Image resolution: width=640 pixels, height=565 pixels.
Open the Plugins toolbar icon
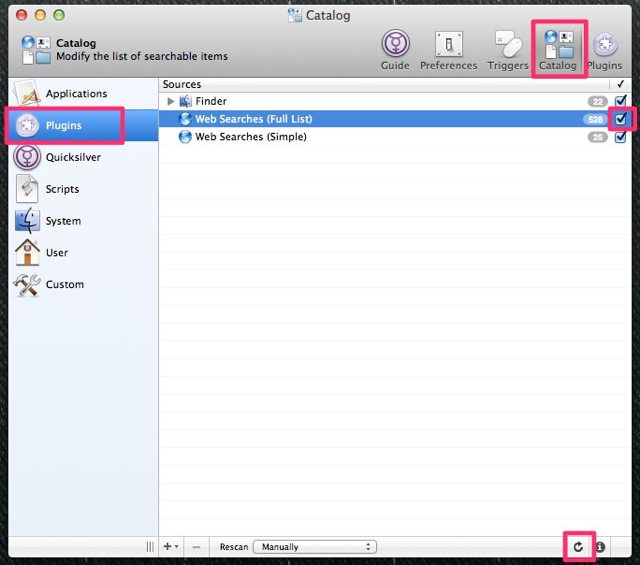pos(605,50)
